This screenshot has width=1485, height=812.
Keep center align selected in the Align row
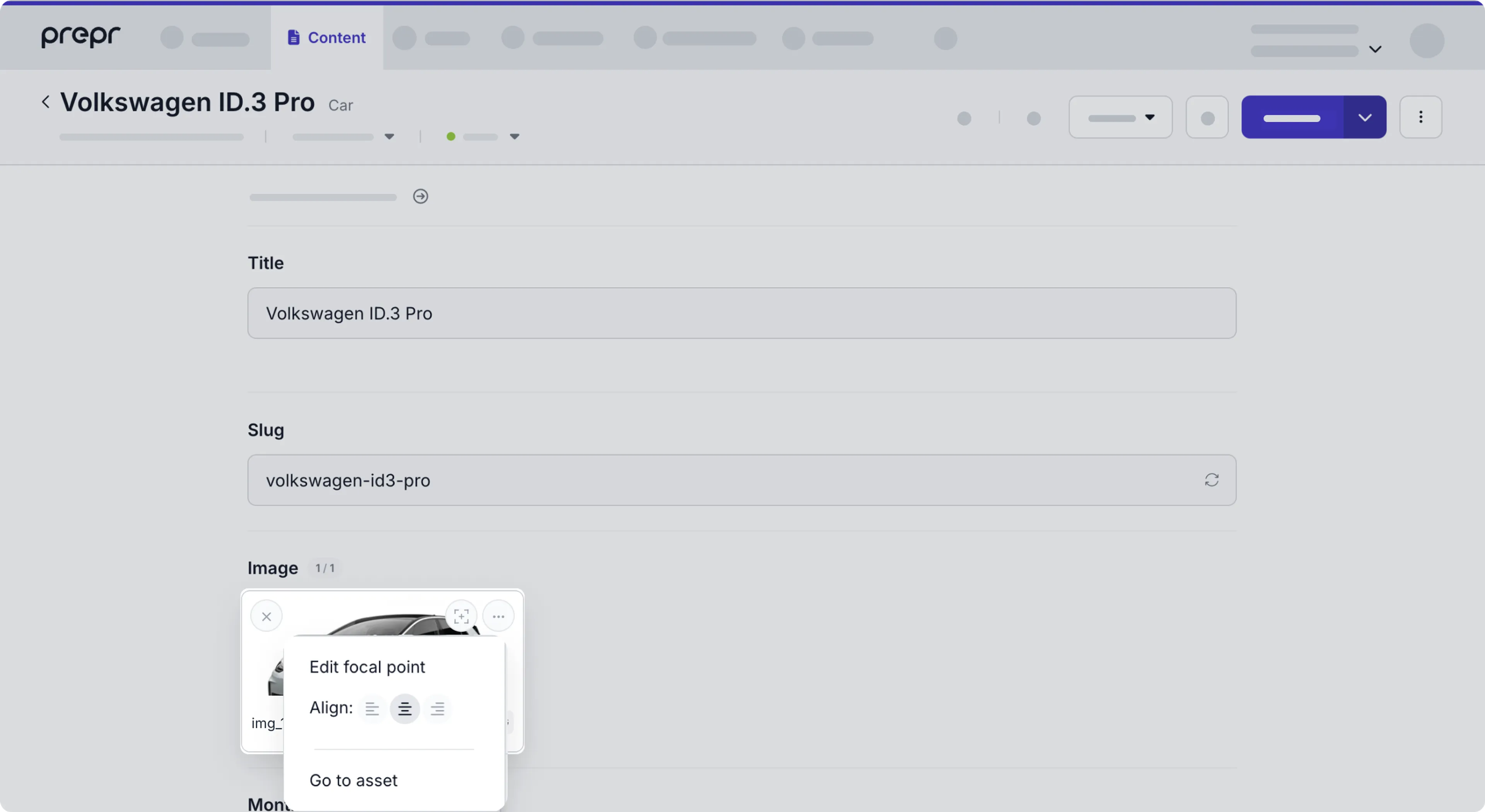click(405, 709)
